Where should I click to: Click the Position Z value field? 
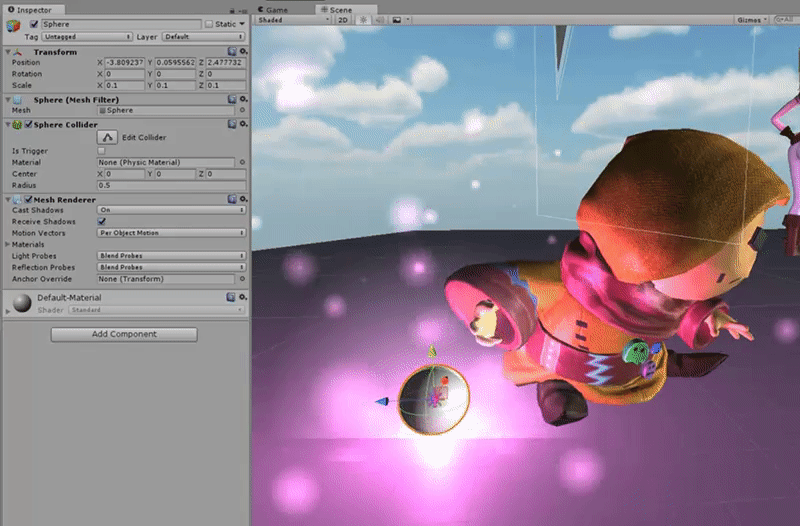[226, 62]
